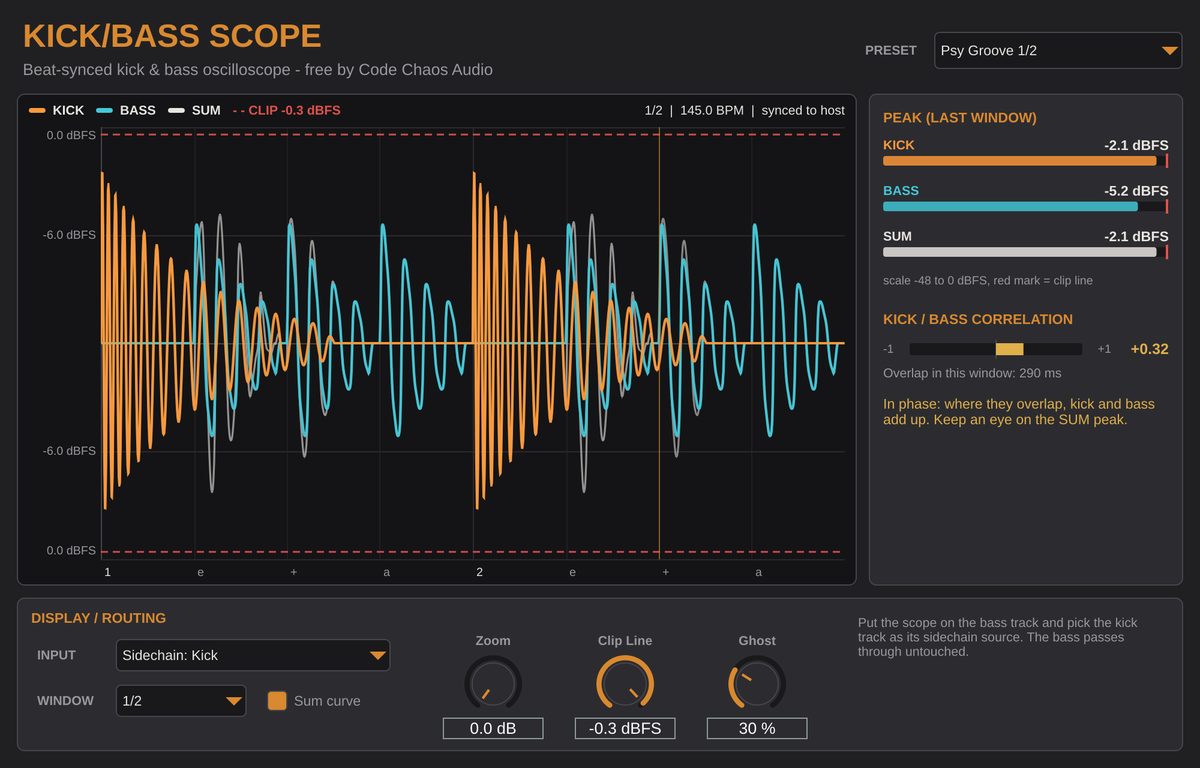This screenshot has height=768, width=1200.
Task: Click the Clip Line knob
Action: [625, 684]
